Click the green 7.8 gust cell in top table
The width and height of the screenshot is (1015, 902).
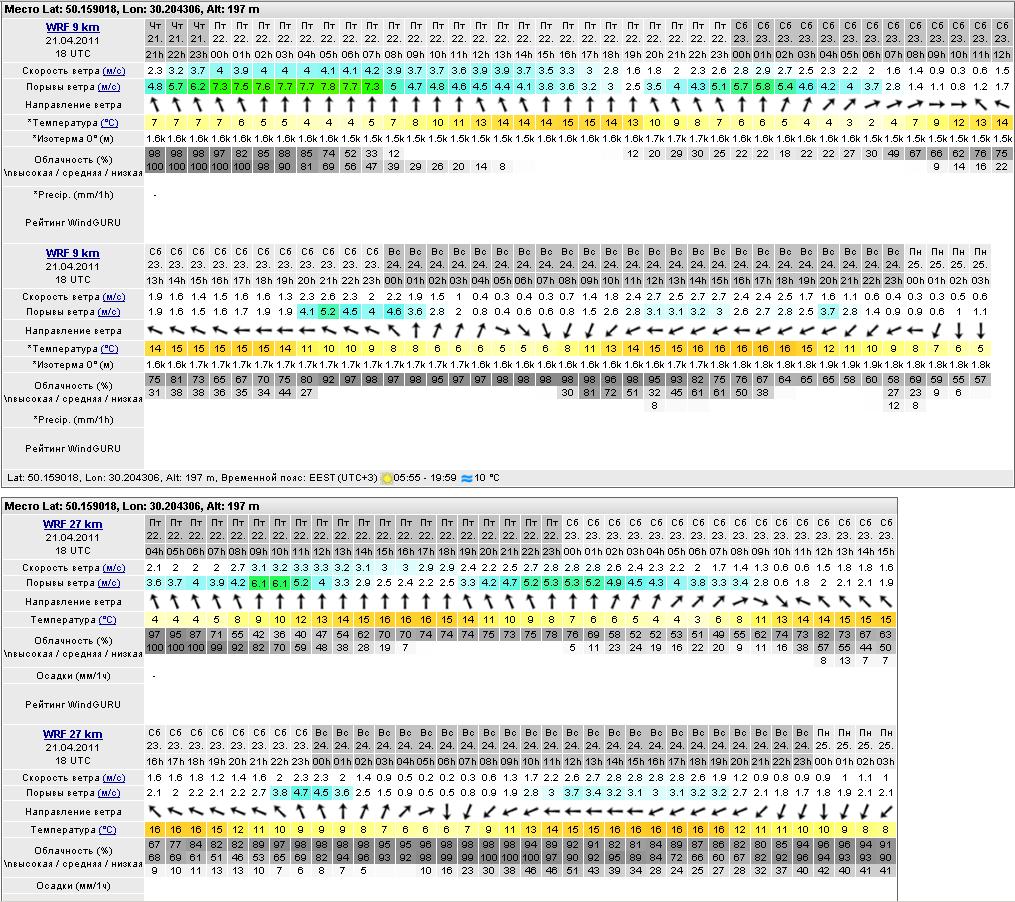tap(328, 87)
